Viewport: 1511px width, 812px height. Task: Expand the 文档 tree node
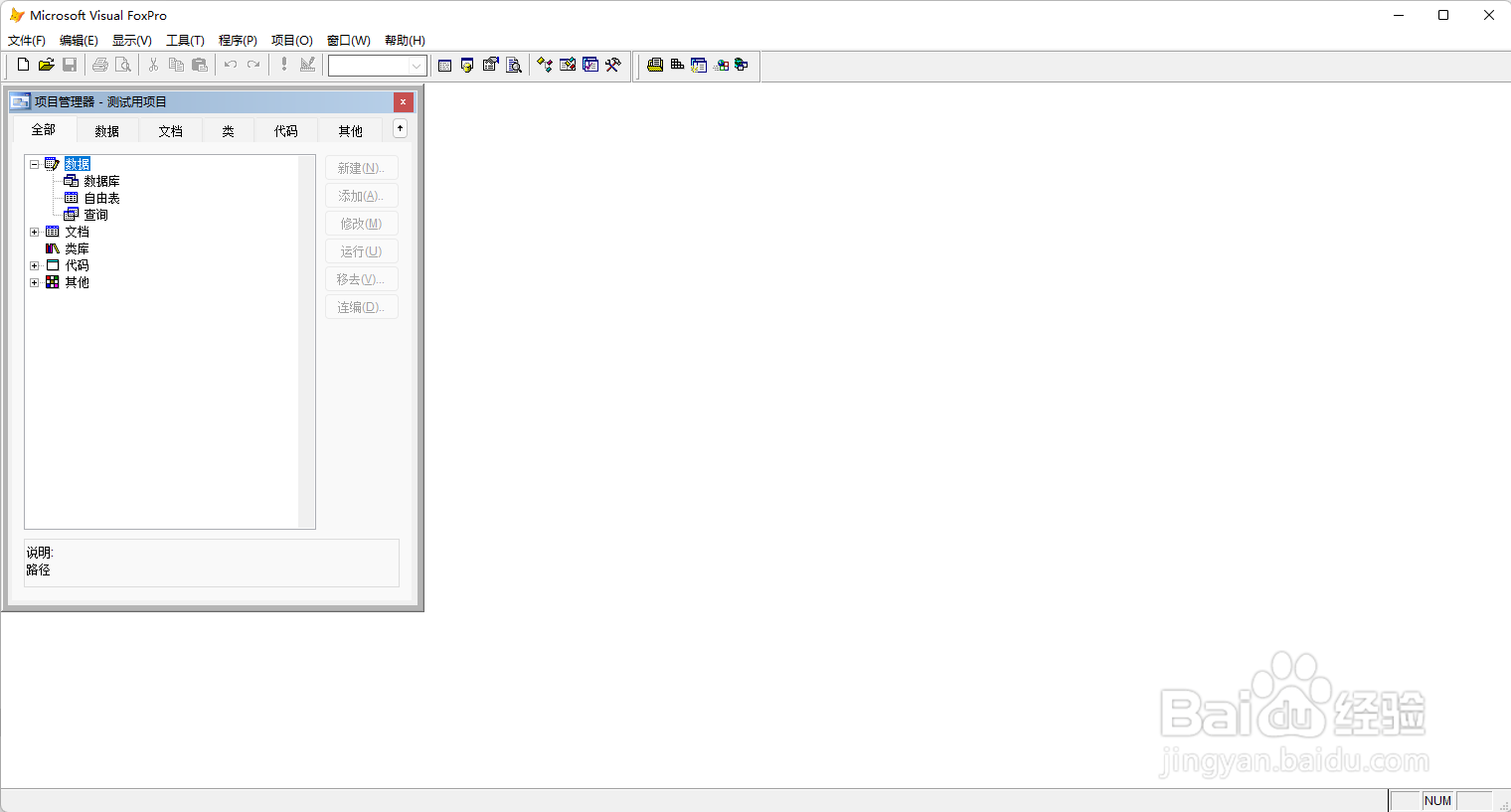(x=34, y=232)
